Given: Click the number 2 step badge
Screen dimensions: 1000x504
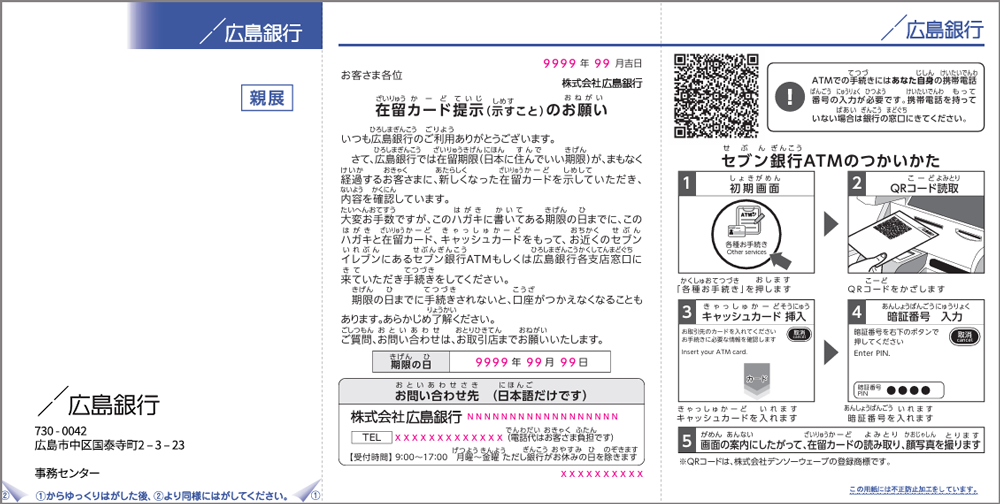Looking at the screenshot, I should 857,184.
